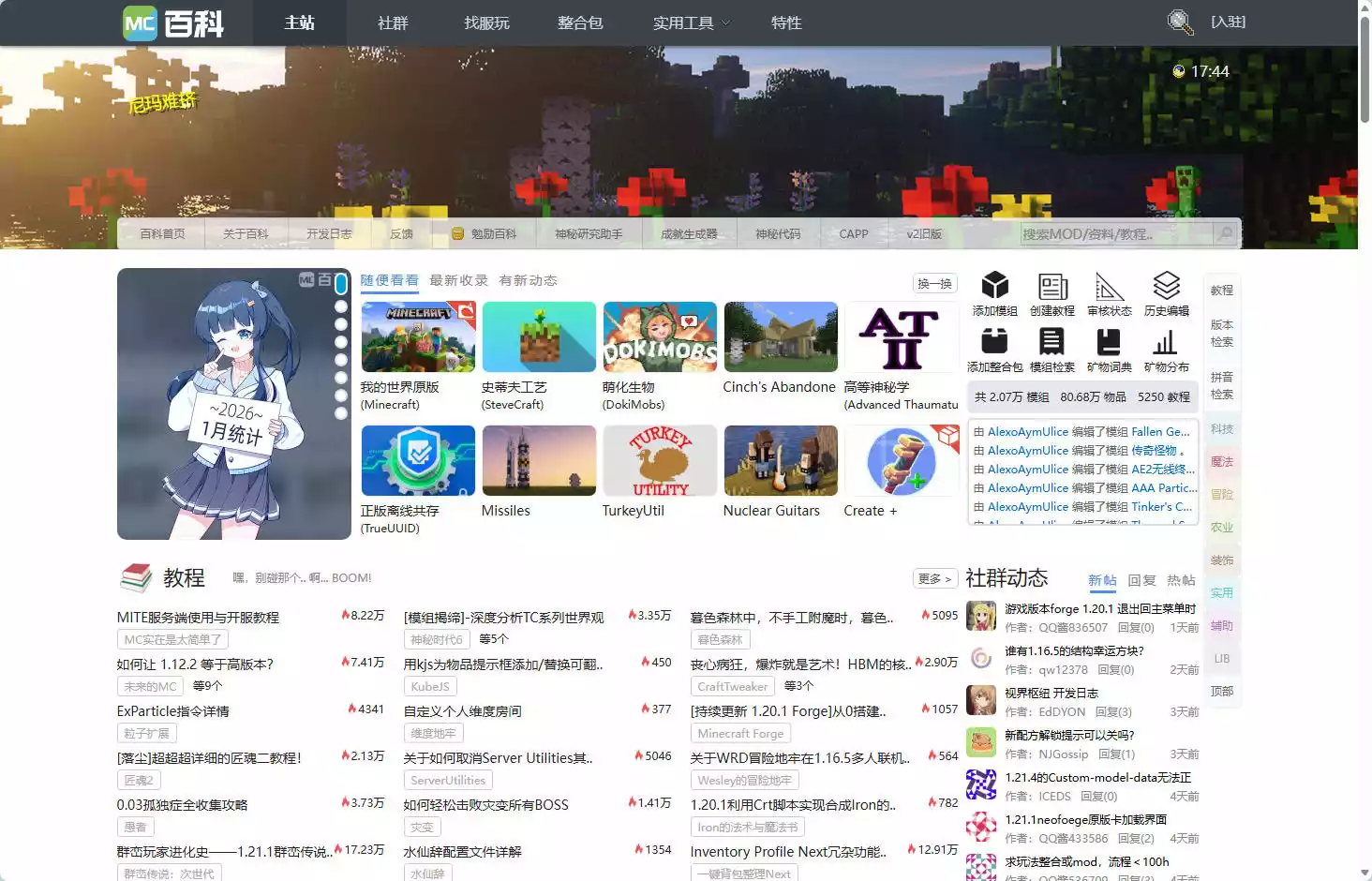Select the last carousel slide indicator
1372x881 pixels.
341,412
